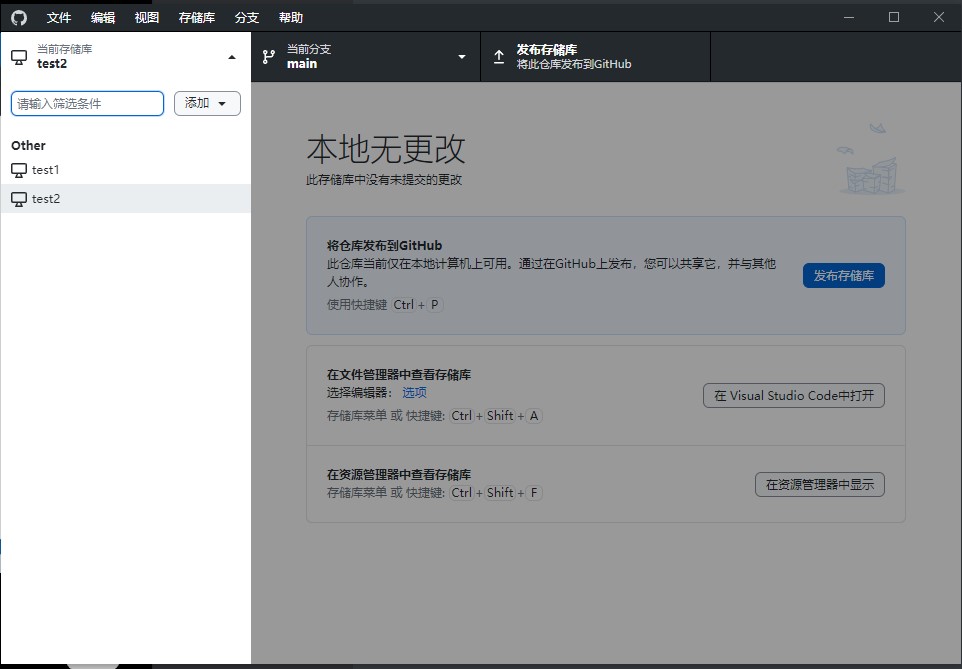Open the 添加 dropdown button

[207, 103]
